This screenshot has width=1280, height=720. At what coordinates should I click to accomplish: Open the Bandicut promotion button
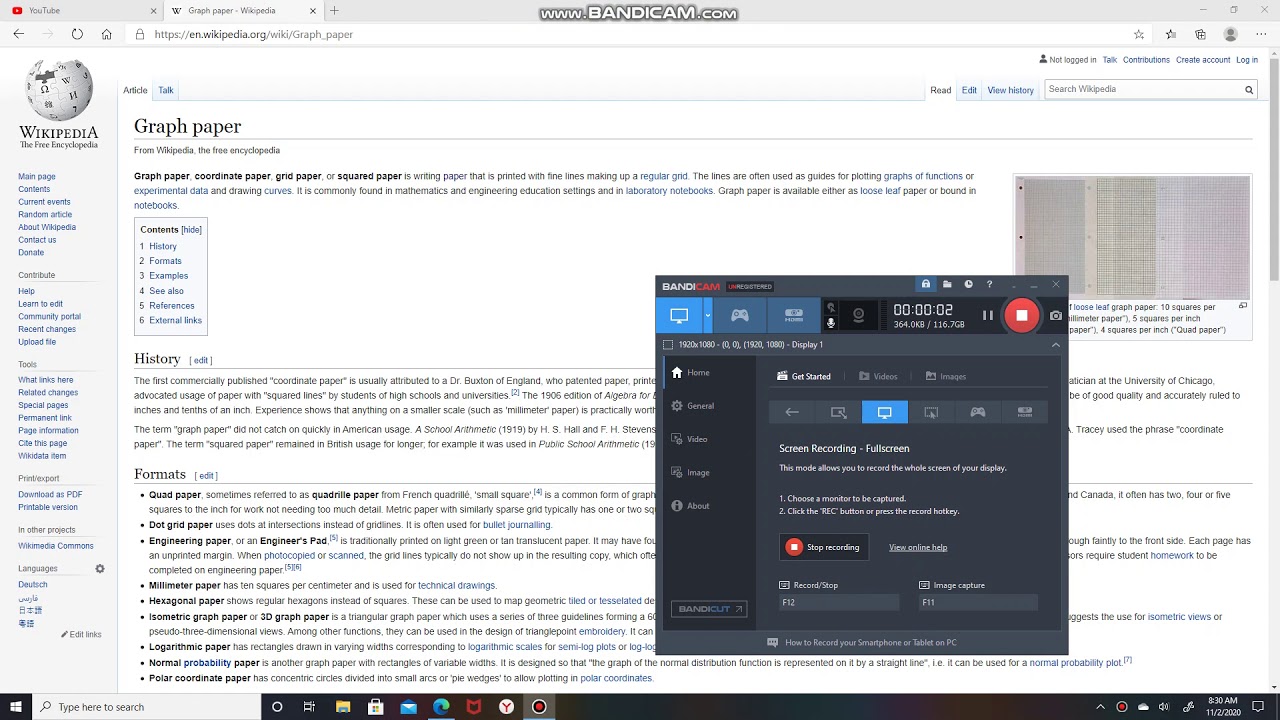pos(709,608)
